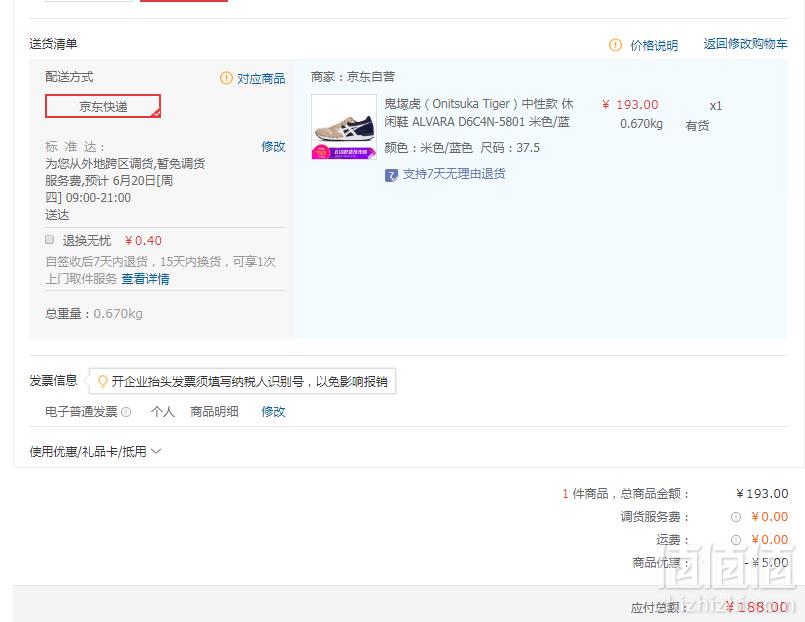Open 查看详情 for 退换无忧 service
This screenshot has height=622, width=805.
[x=145, y=279]
